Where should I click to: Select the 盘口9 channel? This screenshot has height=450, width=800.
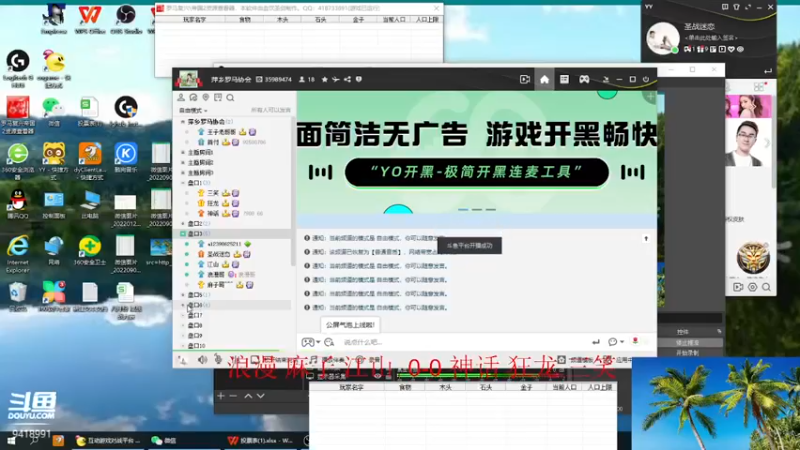(195, 336)
